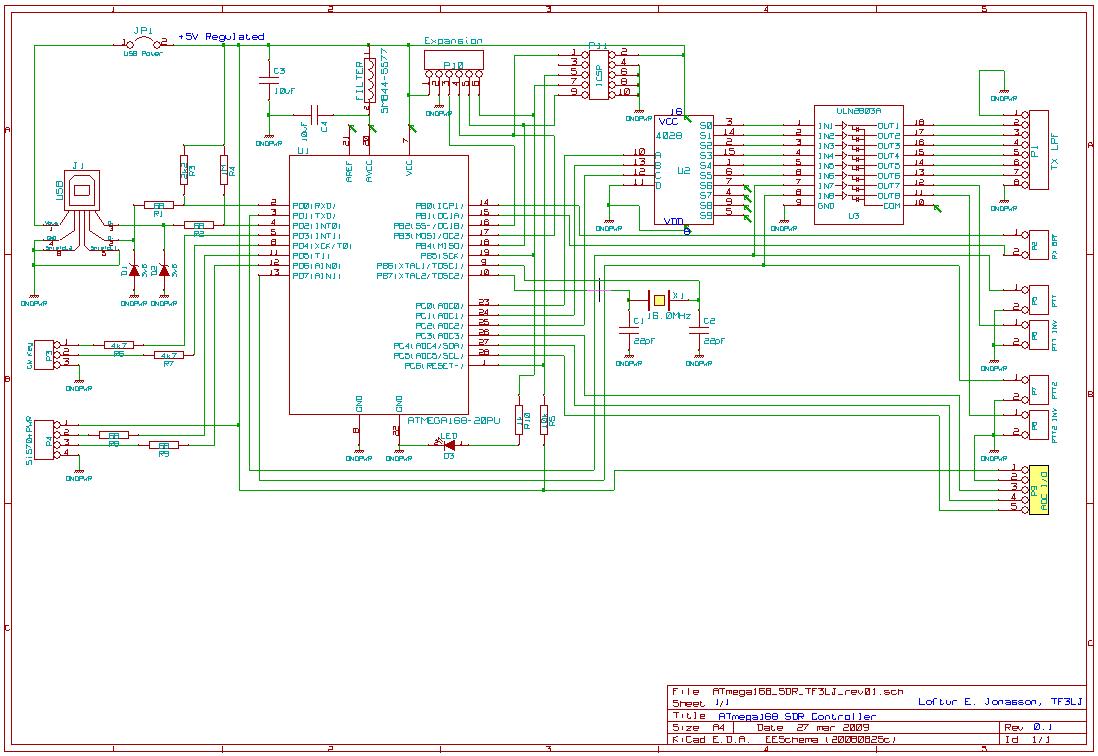Image resolution: width=1098 pixels, height=756 pixels.
Task: Click the +5V Regulated net label
Action: (x=220, y=37)
